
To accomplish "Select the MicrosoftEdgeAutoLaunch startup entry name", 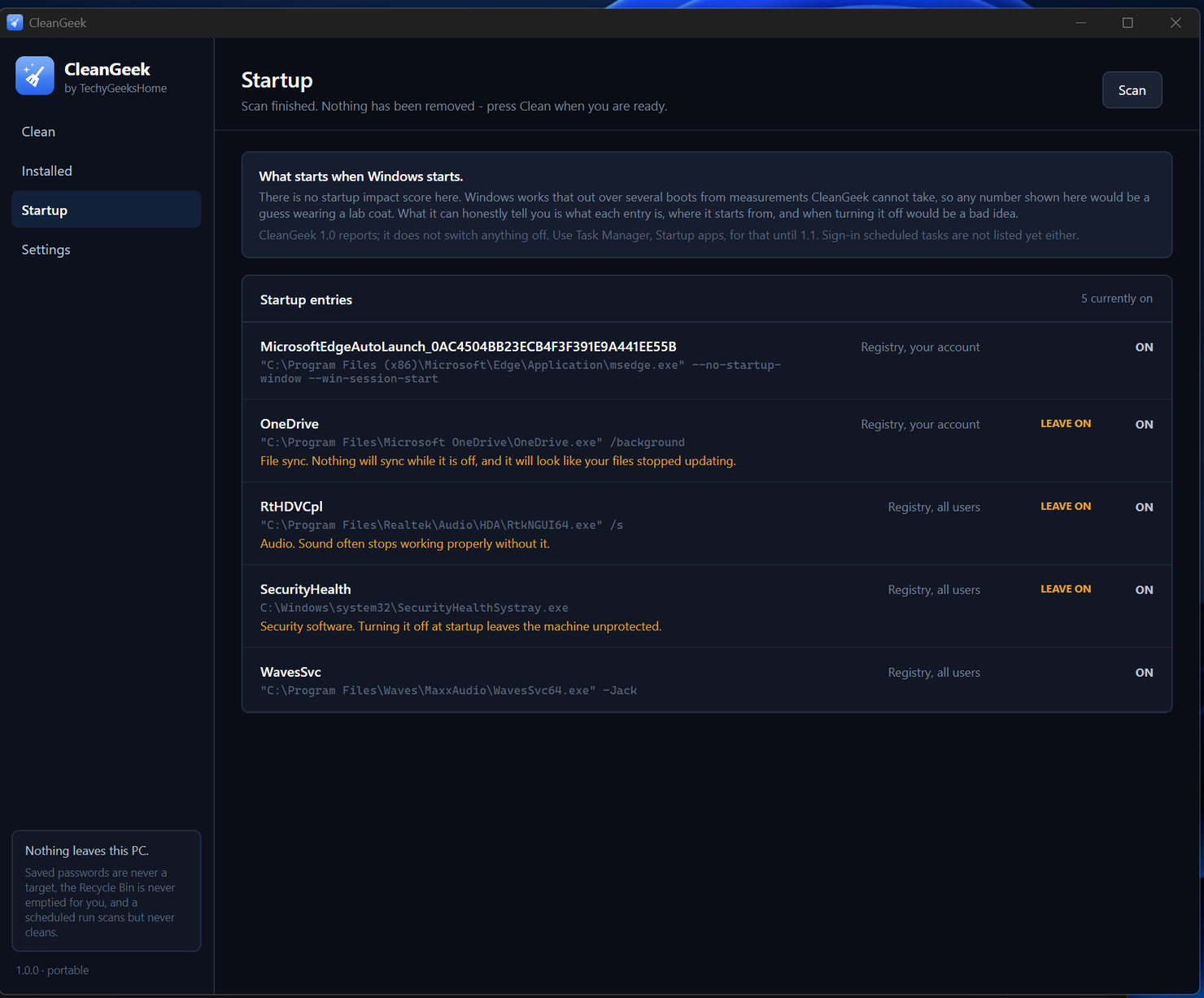I will [469, 346].
